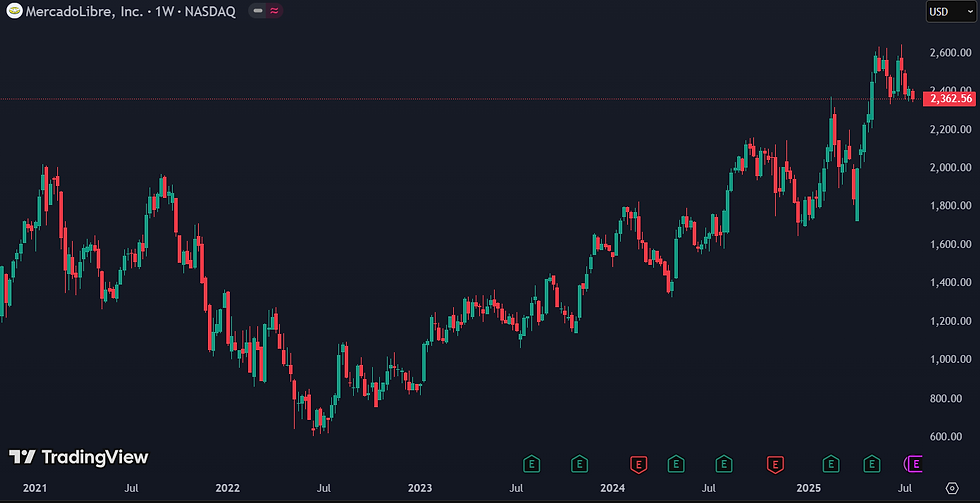This screenshot has width=980, height=503.
Task: Toggle the pink approximate-sign indicator in the header pill
Action: tap(274, 11)
